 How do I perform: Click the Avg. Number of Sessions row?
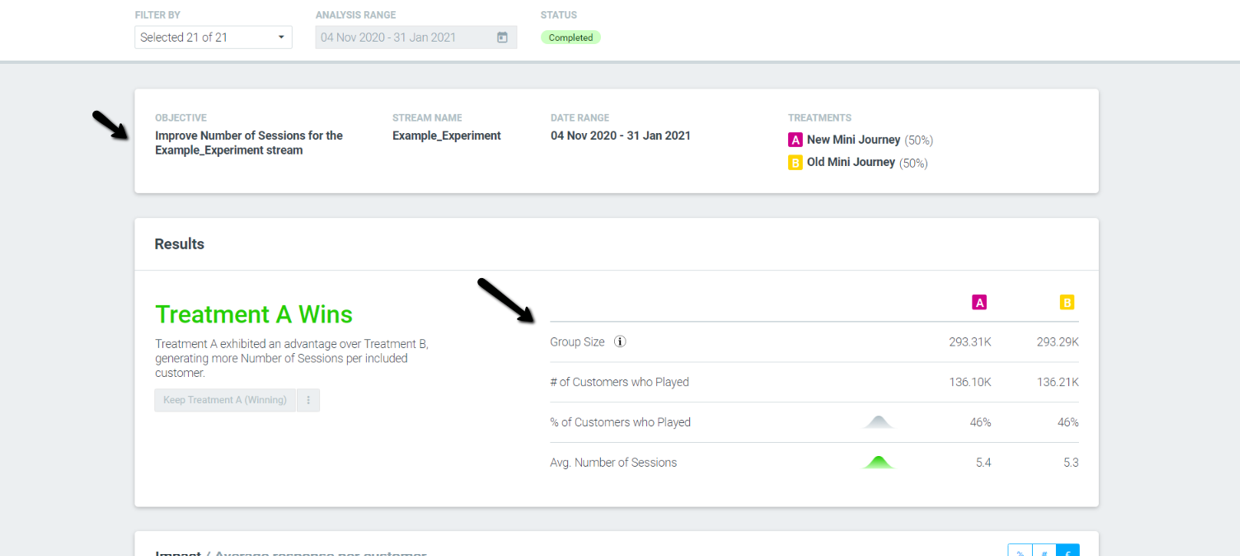click(814, 462)
